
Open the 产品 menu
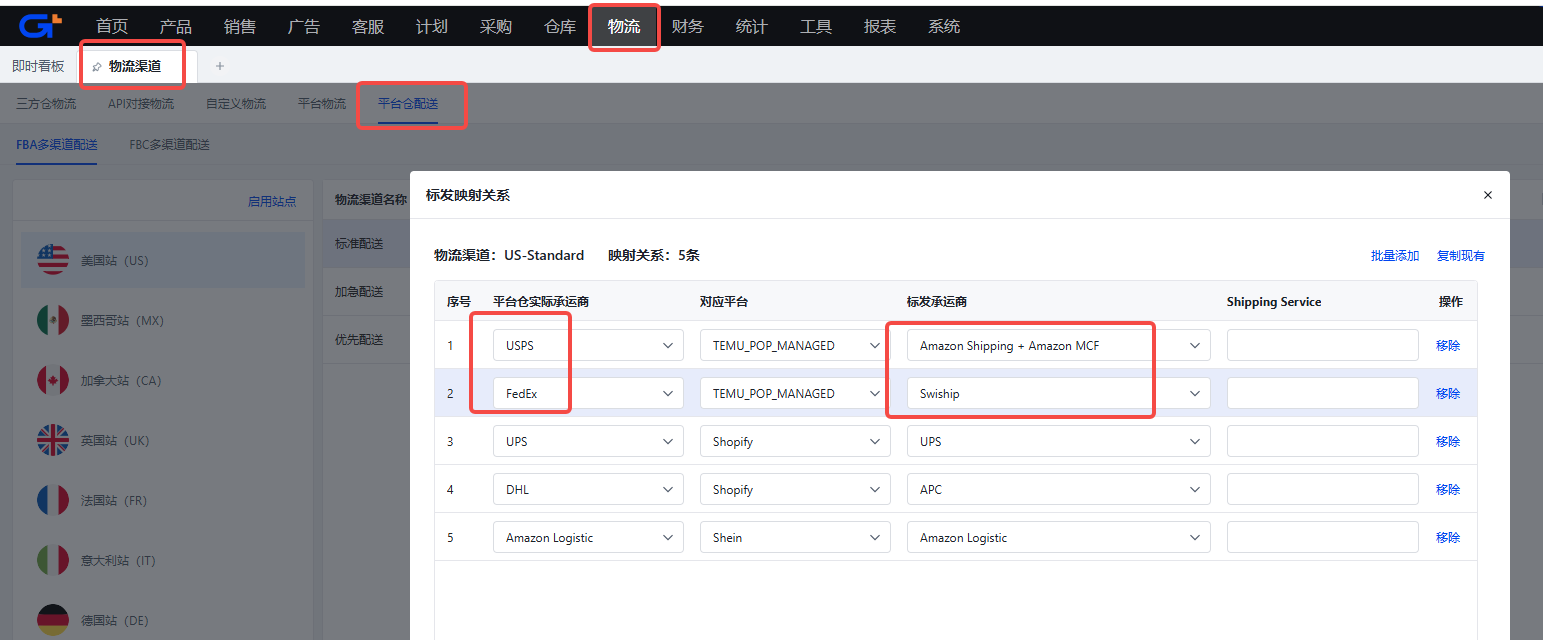(x=176, y=27)
